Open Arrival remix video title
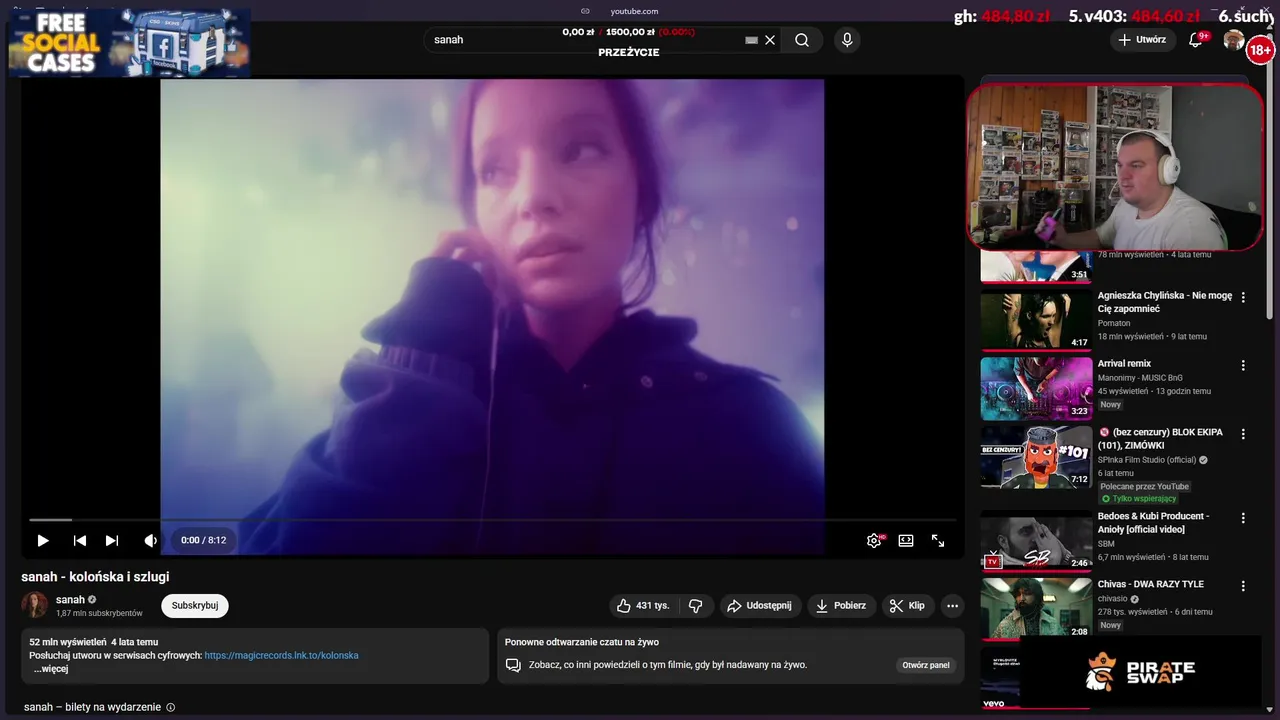Screen dimensions: 1280x720 [1124, 364]
